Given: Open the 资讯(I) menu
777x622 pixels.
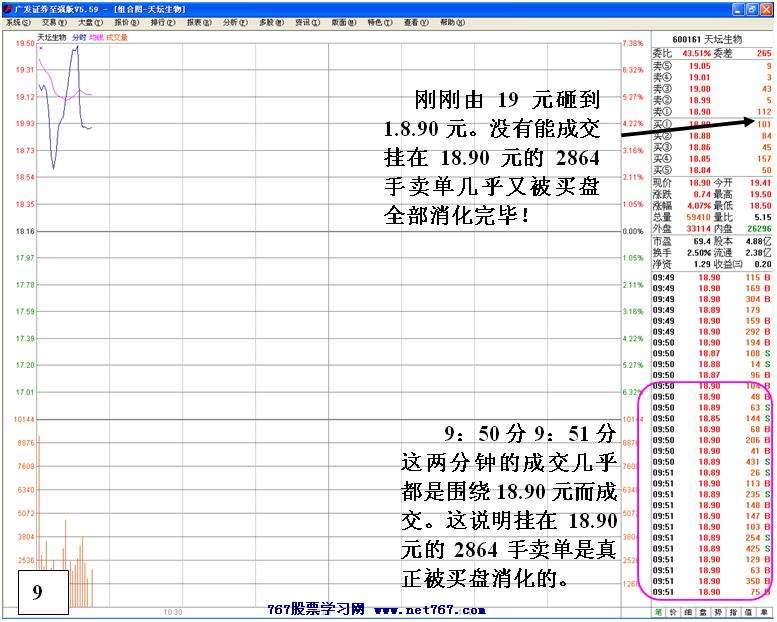Looking at the screenshot, I should coord(306,21).
